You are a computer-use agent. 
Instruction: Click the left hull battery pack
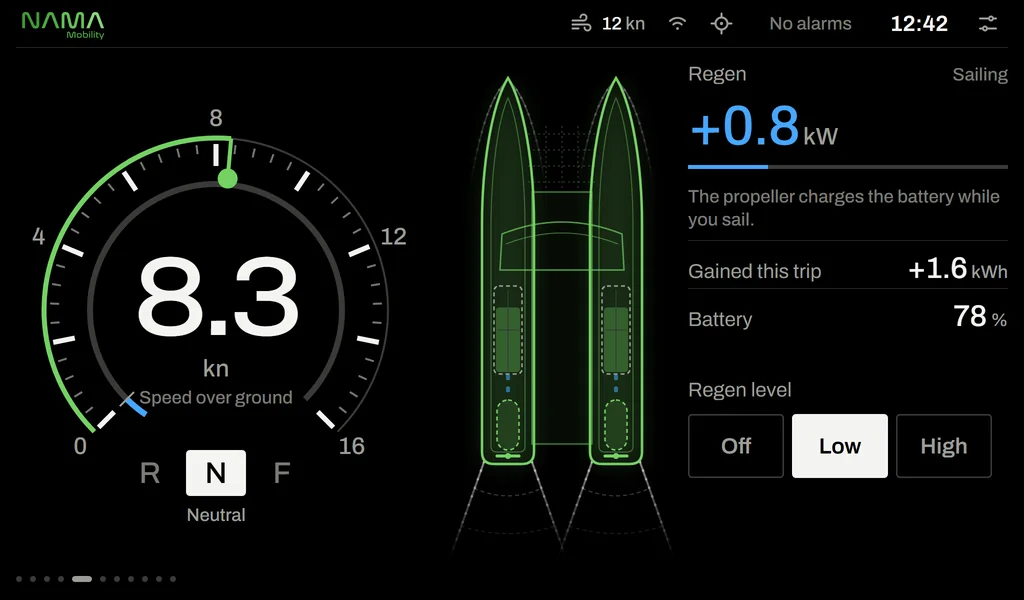(507, 330)
